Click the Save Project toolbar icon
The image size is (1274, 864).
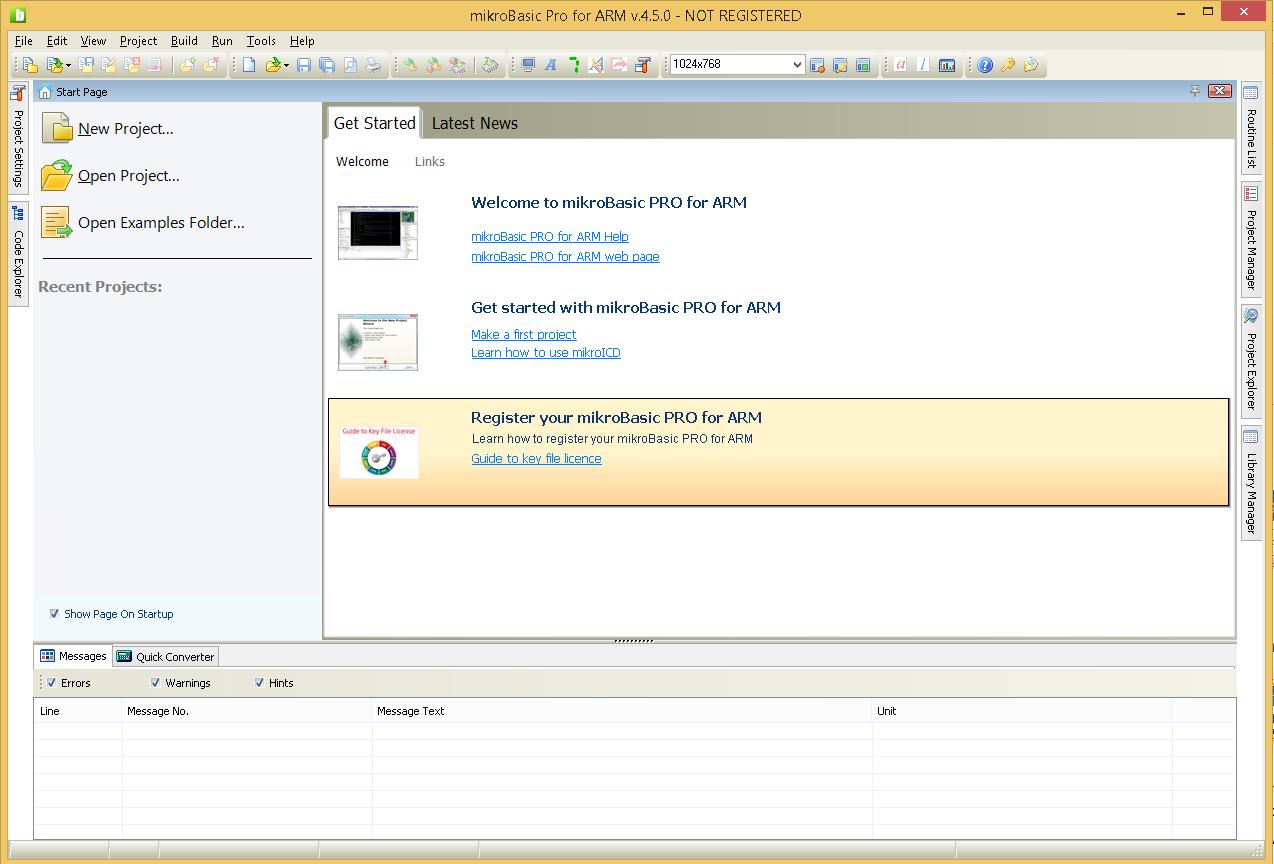86,65
